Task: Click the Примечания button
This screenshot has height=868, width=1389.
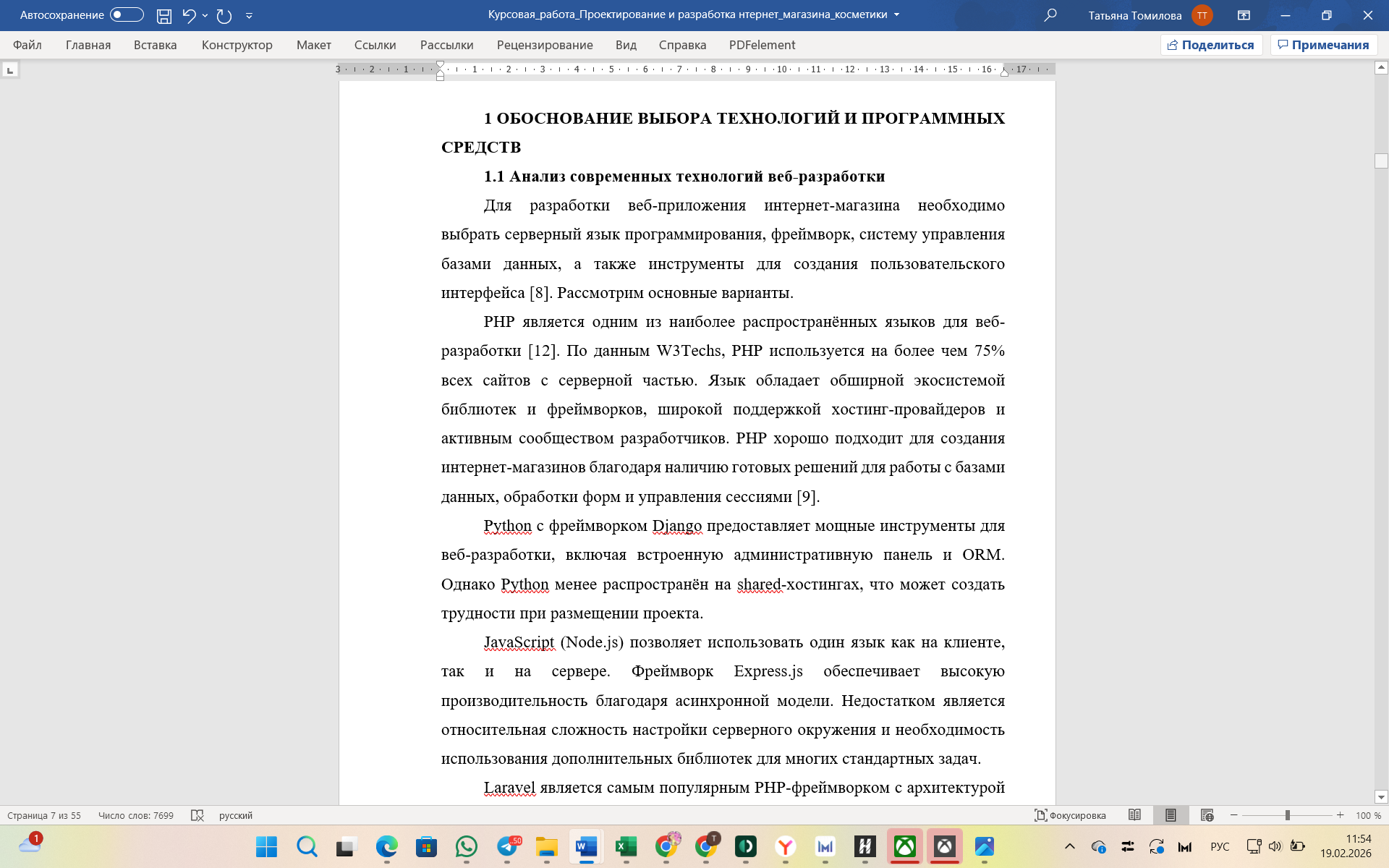Action: click(x=1323, y=45)
